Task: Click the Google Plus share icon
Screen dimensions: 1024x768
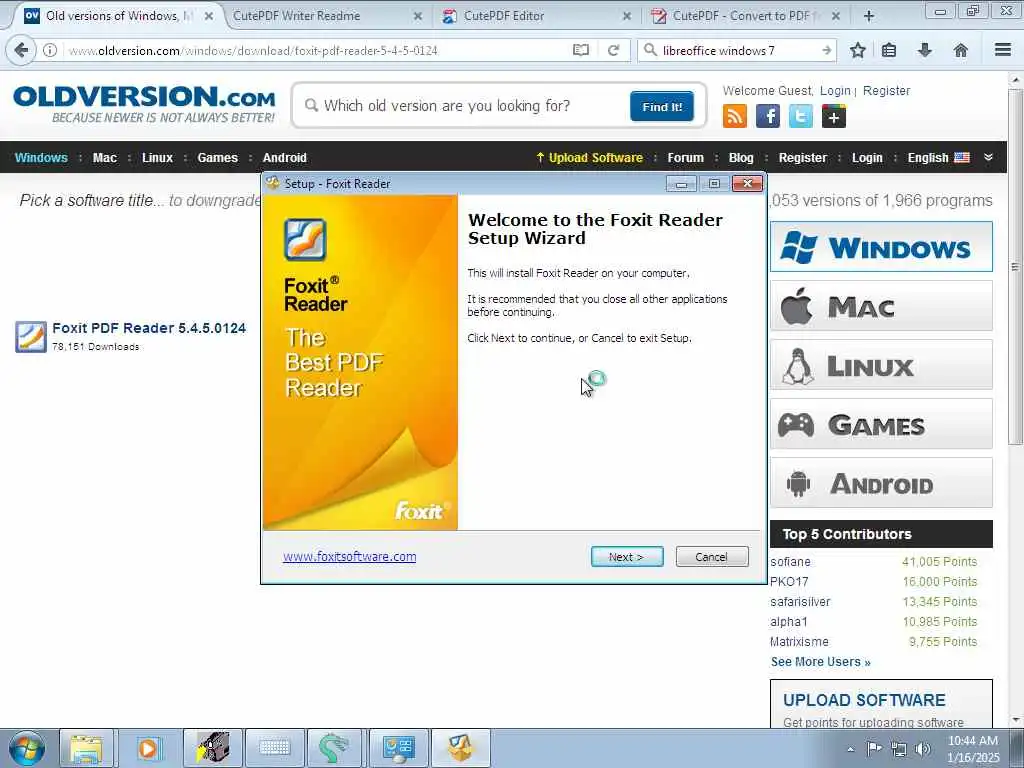Action: pyautogui.click(x=834, y=116)
